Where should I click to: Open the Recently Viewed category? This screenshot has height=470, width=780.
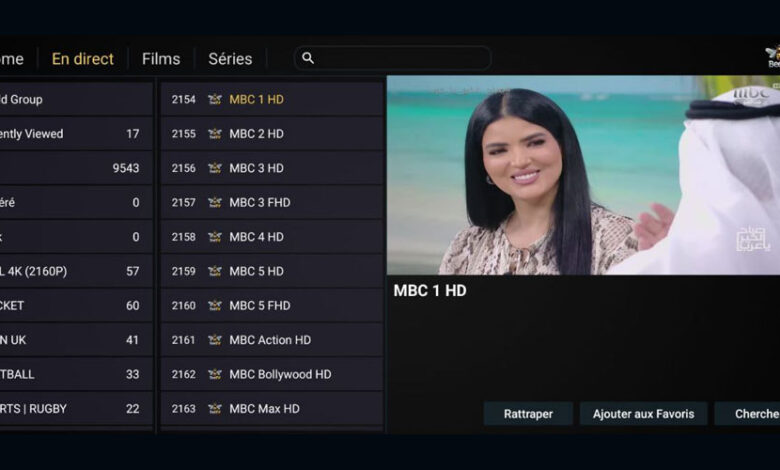point(75,134)
